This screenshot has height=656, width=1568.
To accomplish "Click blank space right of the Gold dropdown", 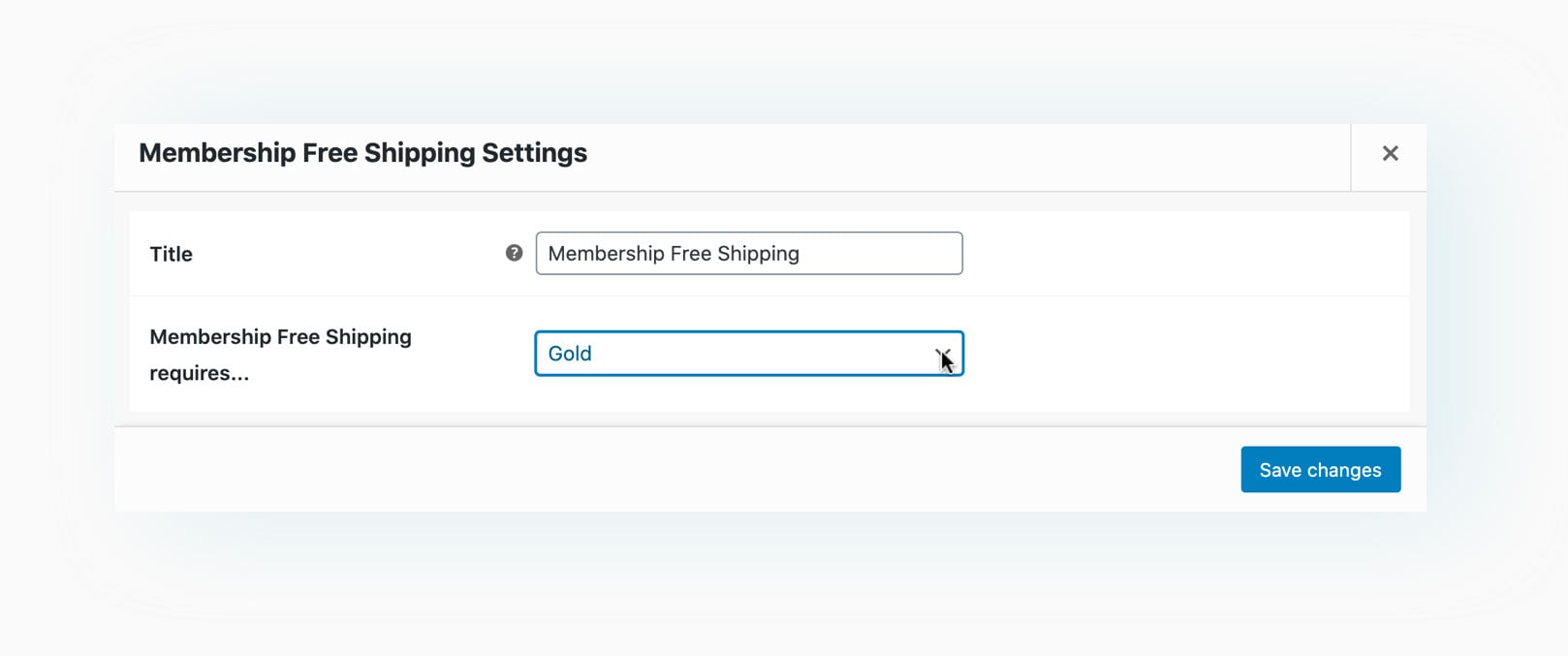I will pyautogui.click(x=1182, y=354).
